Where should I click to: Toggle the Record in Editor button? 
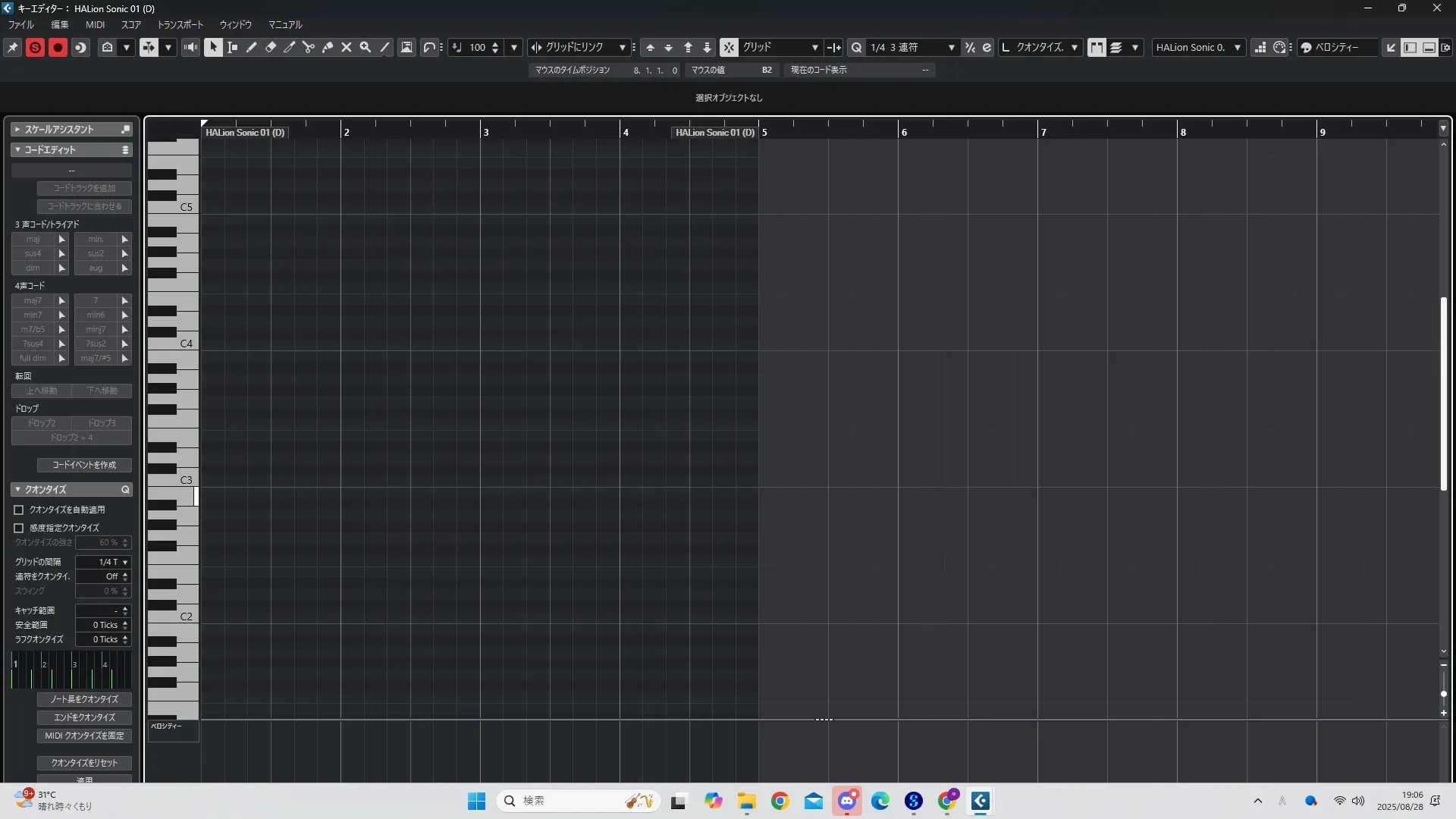58,47
